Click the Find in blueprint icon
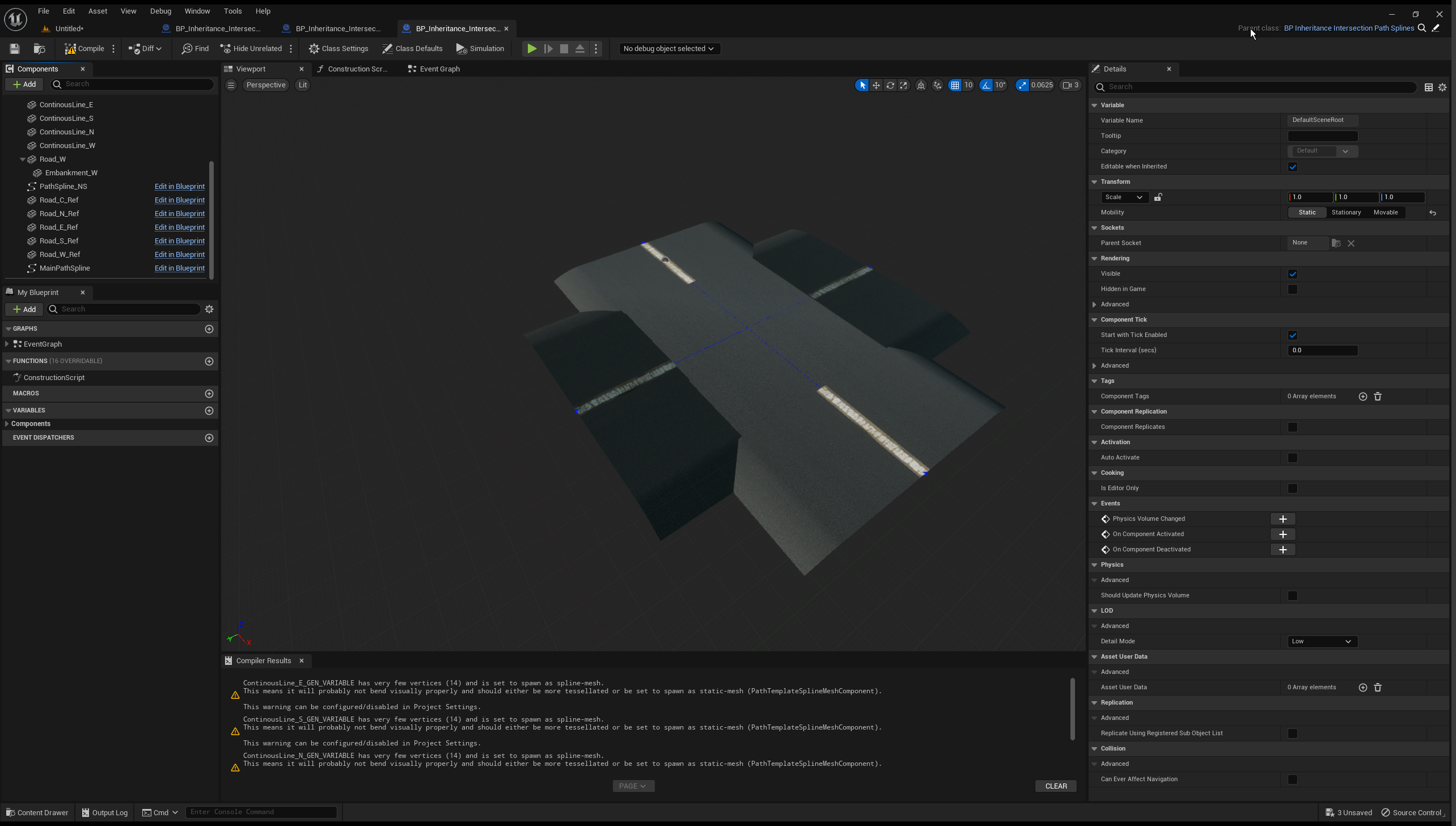This screenshot has height=826, width=1456. click(x=195, y=49)
